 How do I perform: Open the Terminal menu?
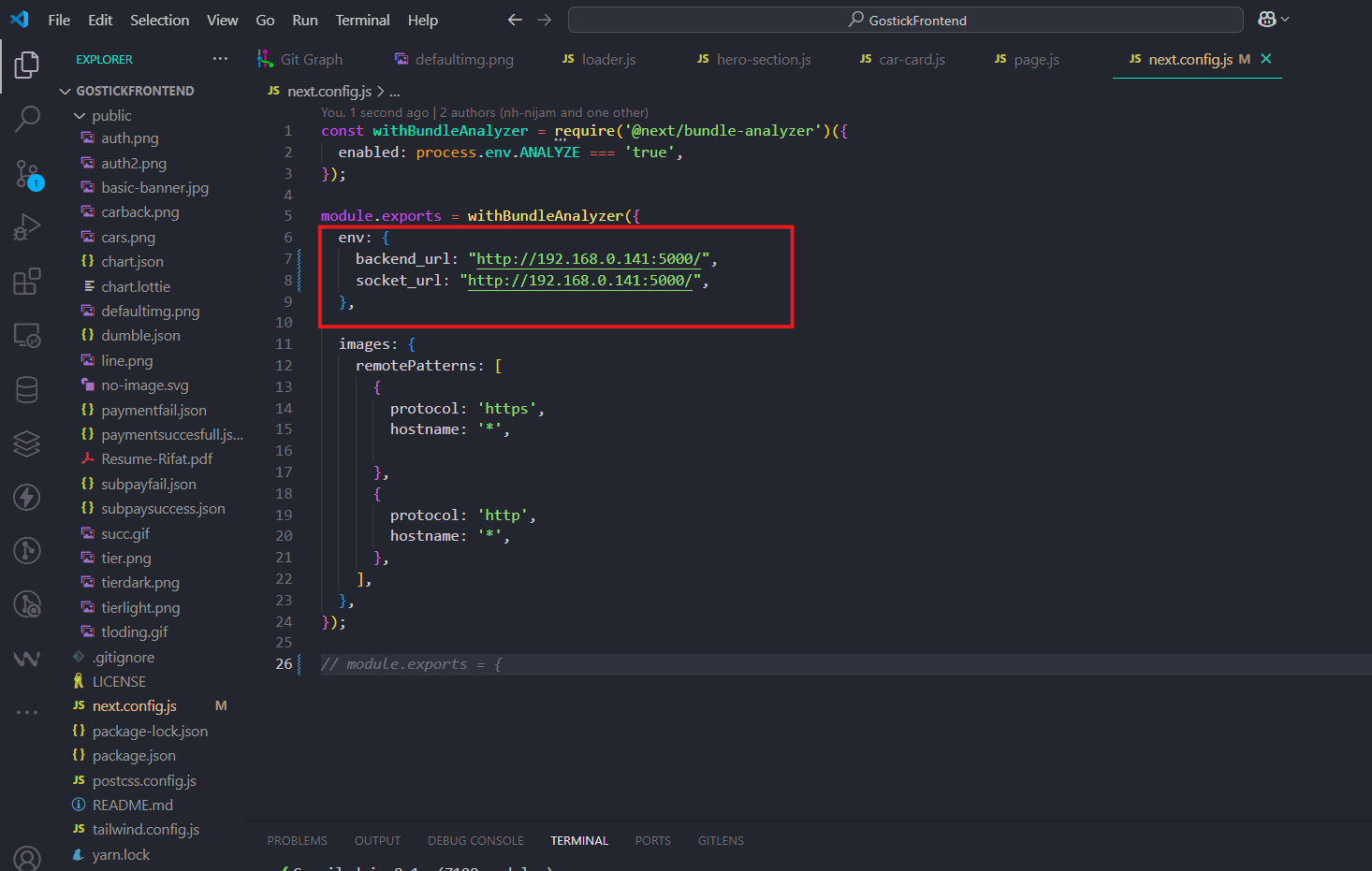coord(362,20)
